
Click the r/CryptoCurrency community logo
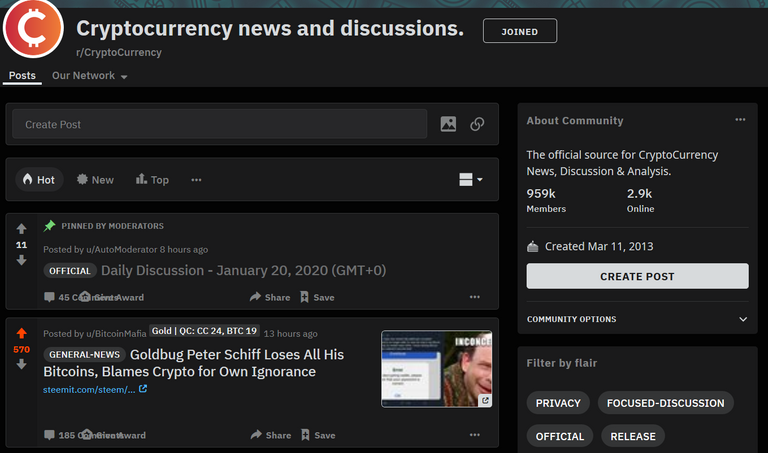tap(33, 28)
